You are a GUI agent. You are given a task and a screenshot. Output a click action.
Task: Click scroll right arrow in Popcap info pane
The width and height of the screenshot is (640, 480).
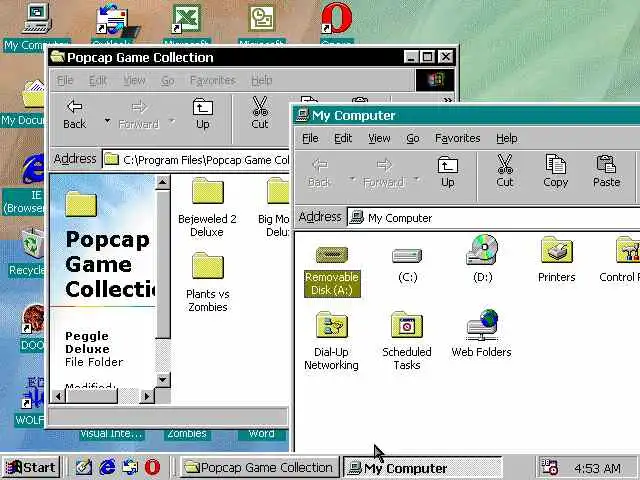pyautogui.click(x=147, y=396)
